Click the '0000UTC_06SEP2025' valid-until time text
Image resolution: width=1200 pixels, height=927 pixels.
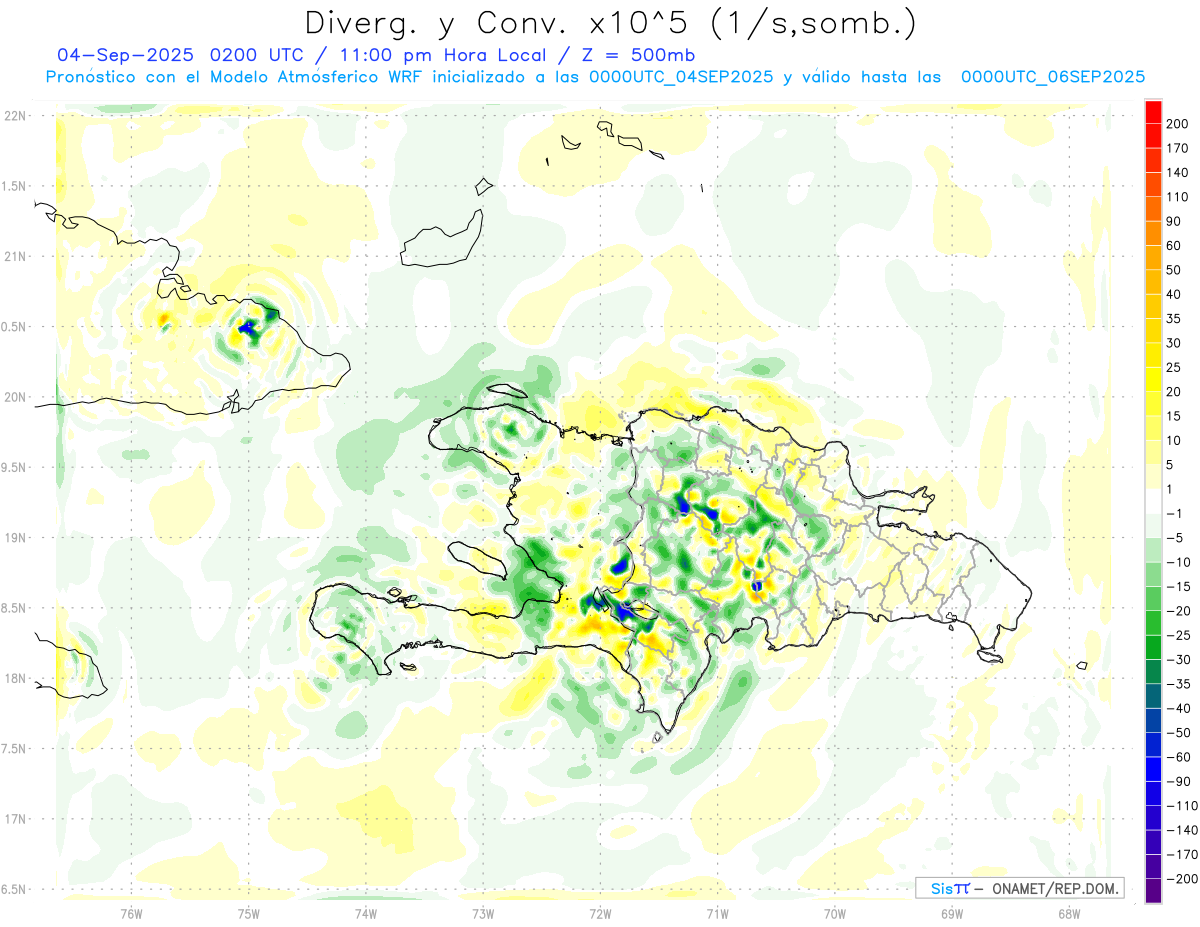pos(1053,77)
